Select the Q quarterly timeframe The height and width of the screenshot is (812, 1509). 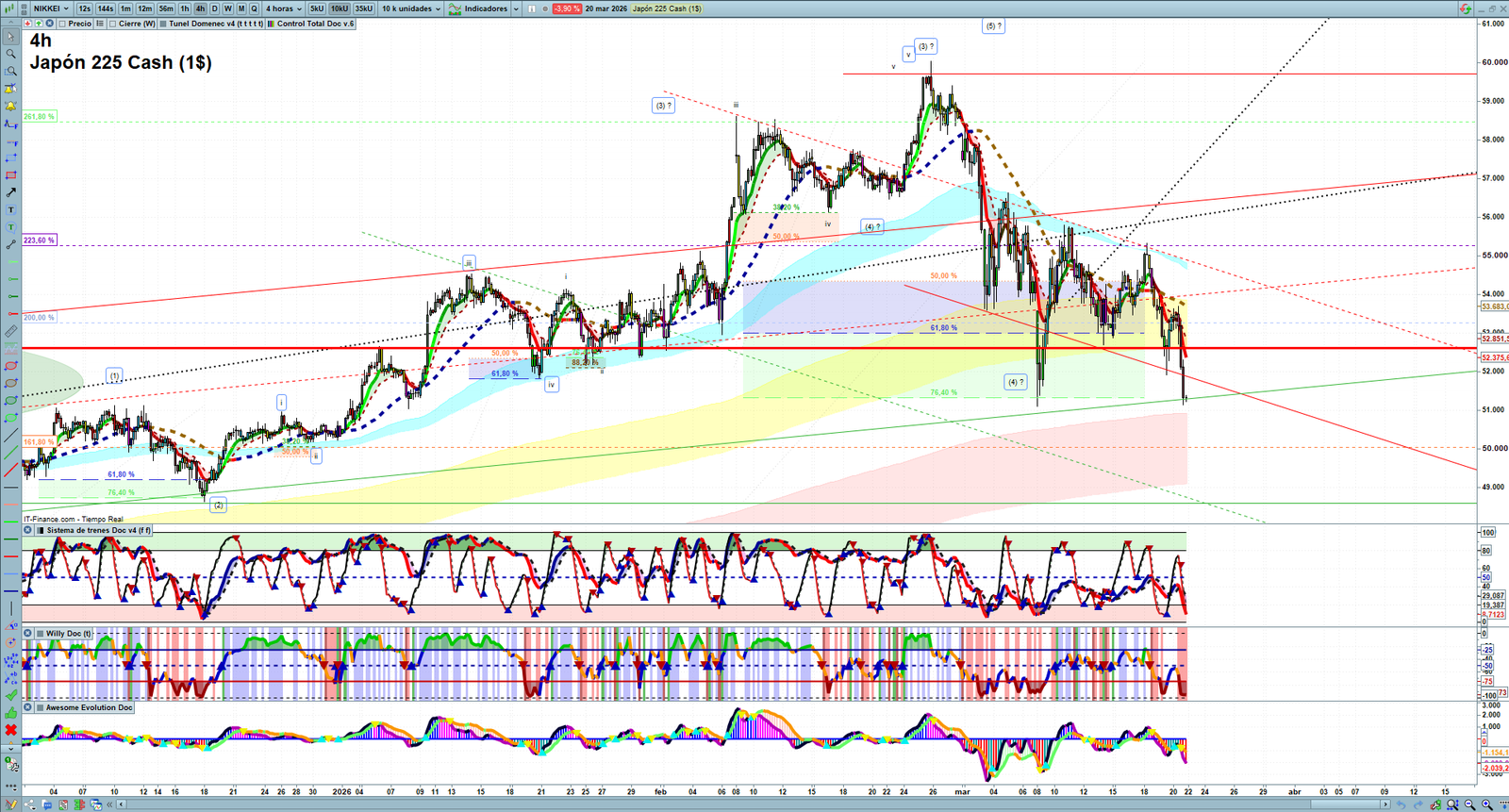click(254, 8)
